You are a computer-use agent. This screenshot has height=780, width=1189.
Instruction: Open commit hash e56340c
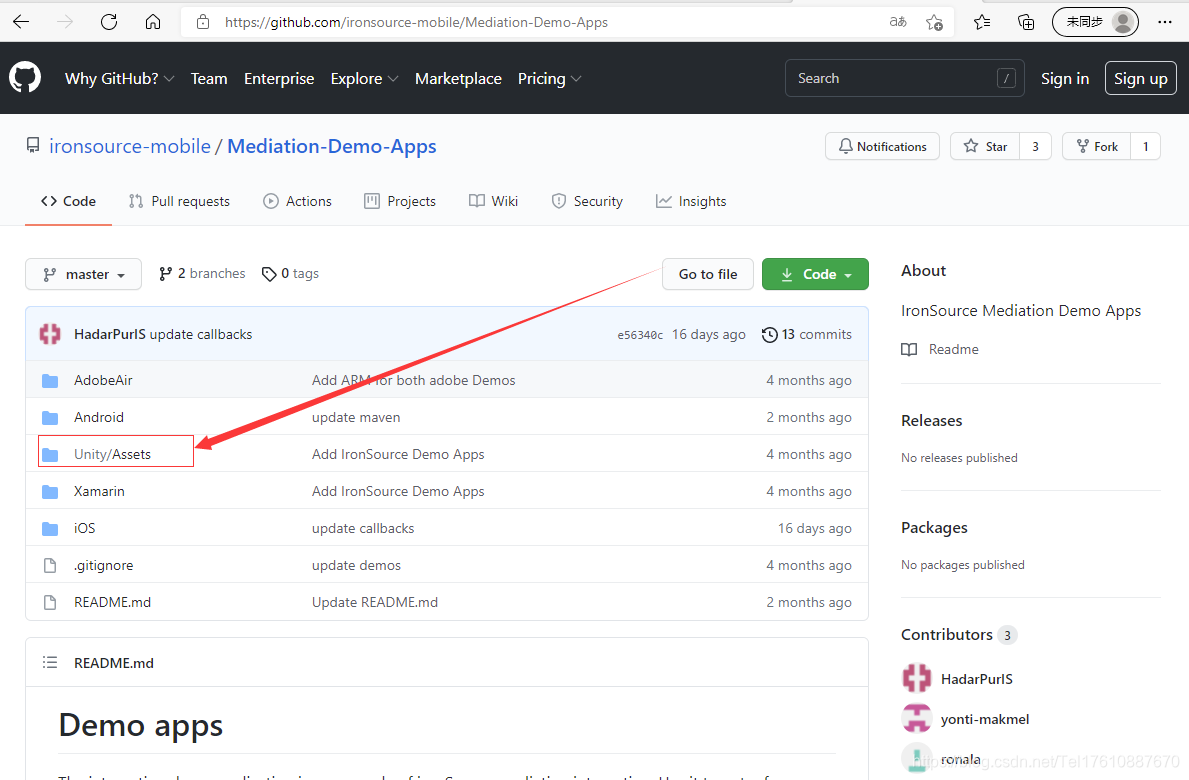tap(640, 335)
